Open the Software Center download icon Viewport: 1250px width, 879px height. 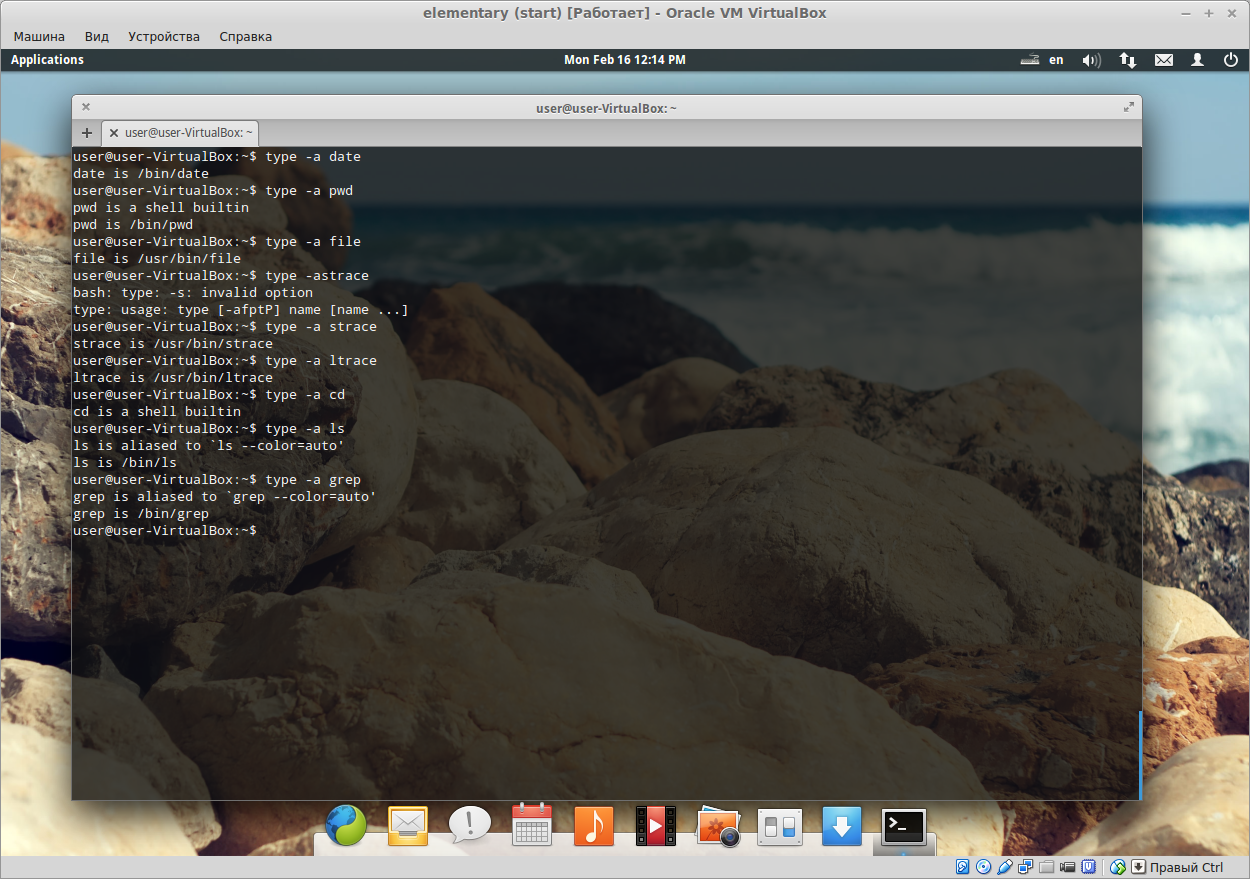[842, 826]
